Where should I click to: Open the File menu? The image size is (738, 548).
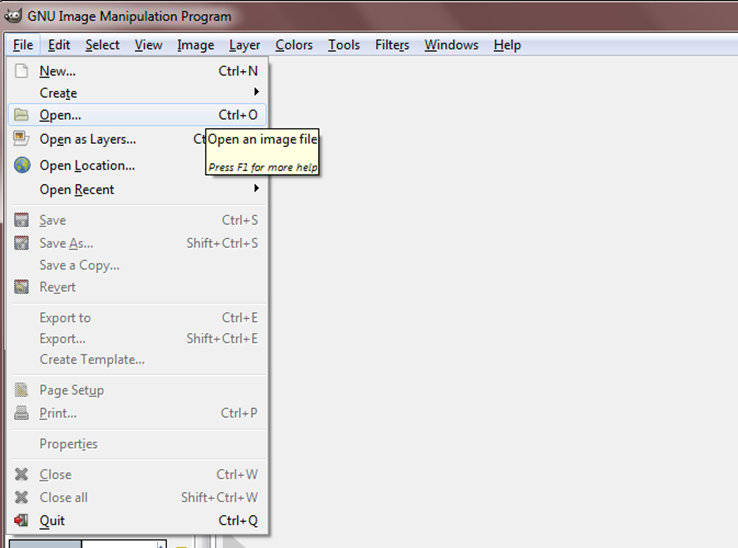(23, 45)
